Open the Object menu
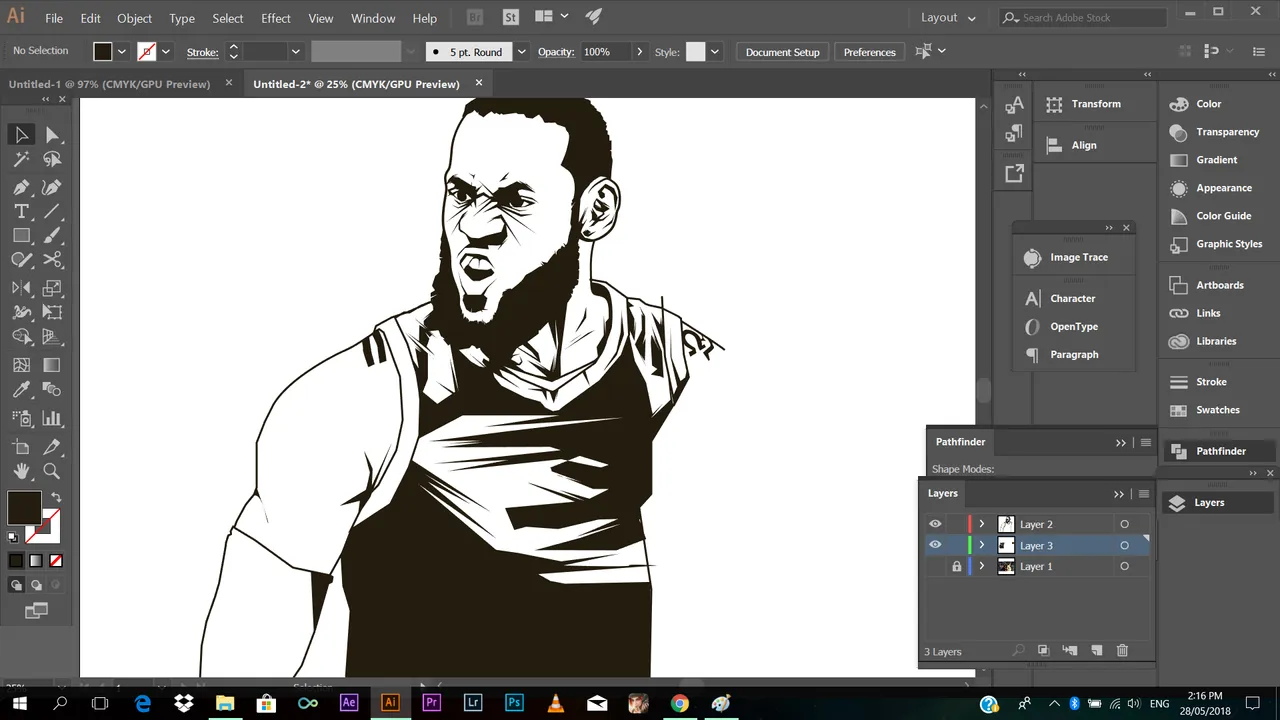This screenshot has height=720, width=1280. (135, 18)
